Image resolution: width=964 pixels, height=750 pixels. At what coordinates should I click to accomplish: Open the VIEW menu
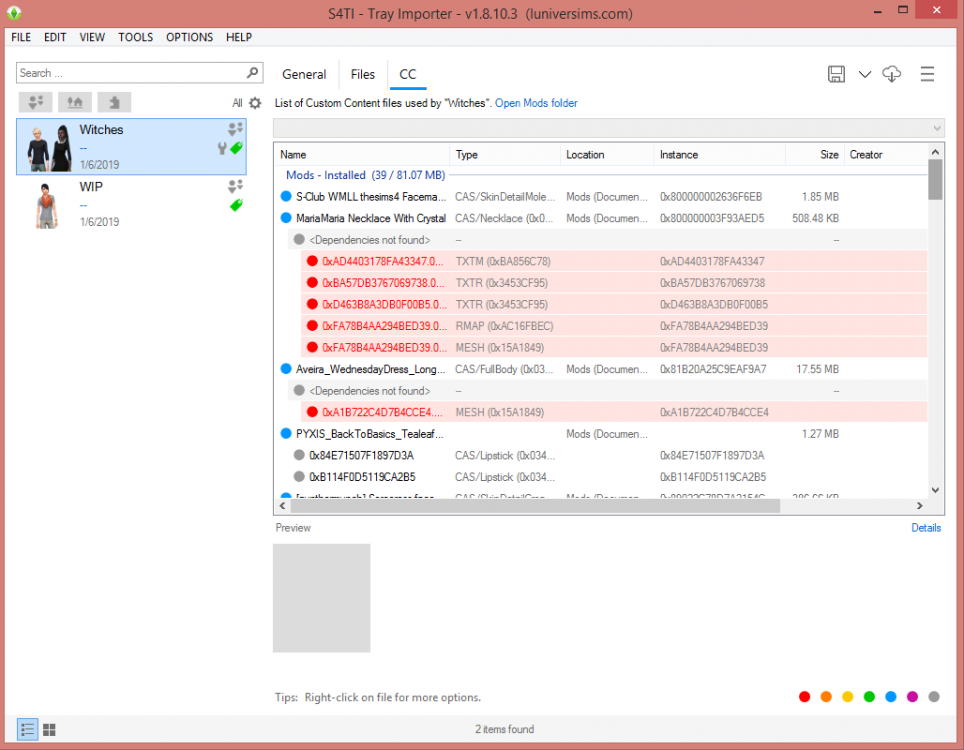(92, 37)
